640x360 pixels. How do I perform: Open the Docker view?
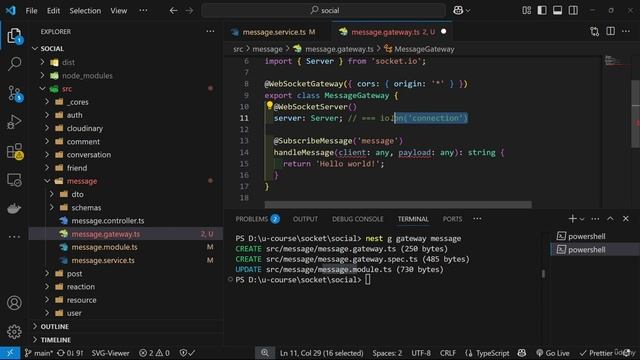[x=14, y=208]
